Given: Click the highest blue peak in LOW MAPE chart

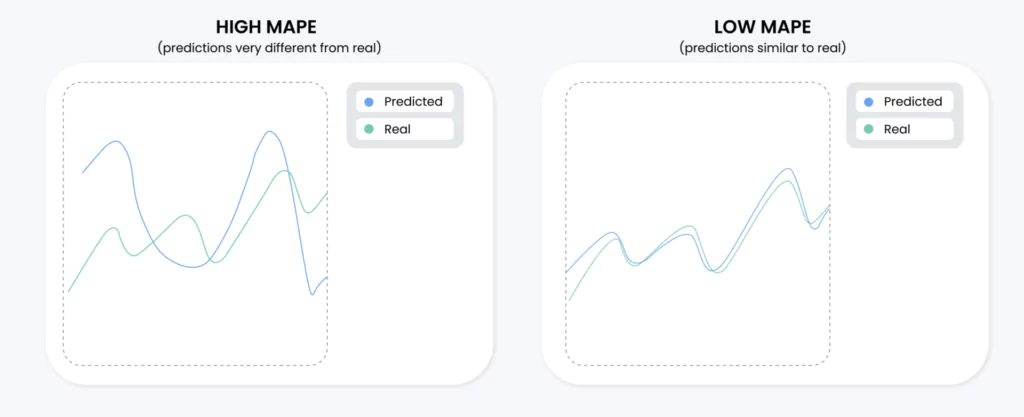Looking at the screenshot, I should coord(788,169).
